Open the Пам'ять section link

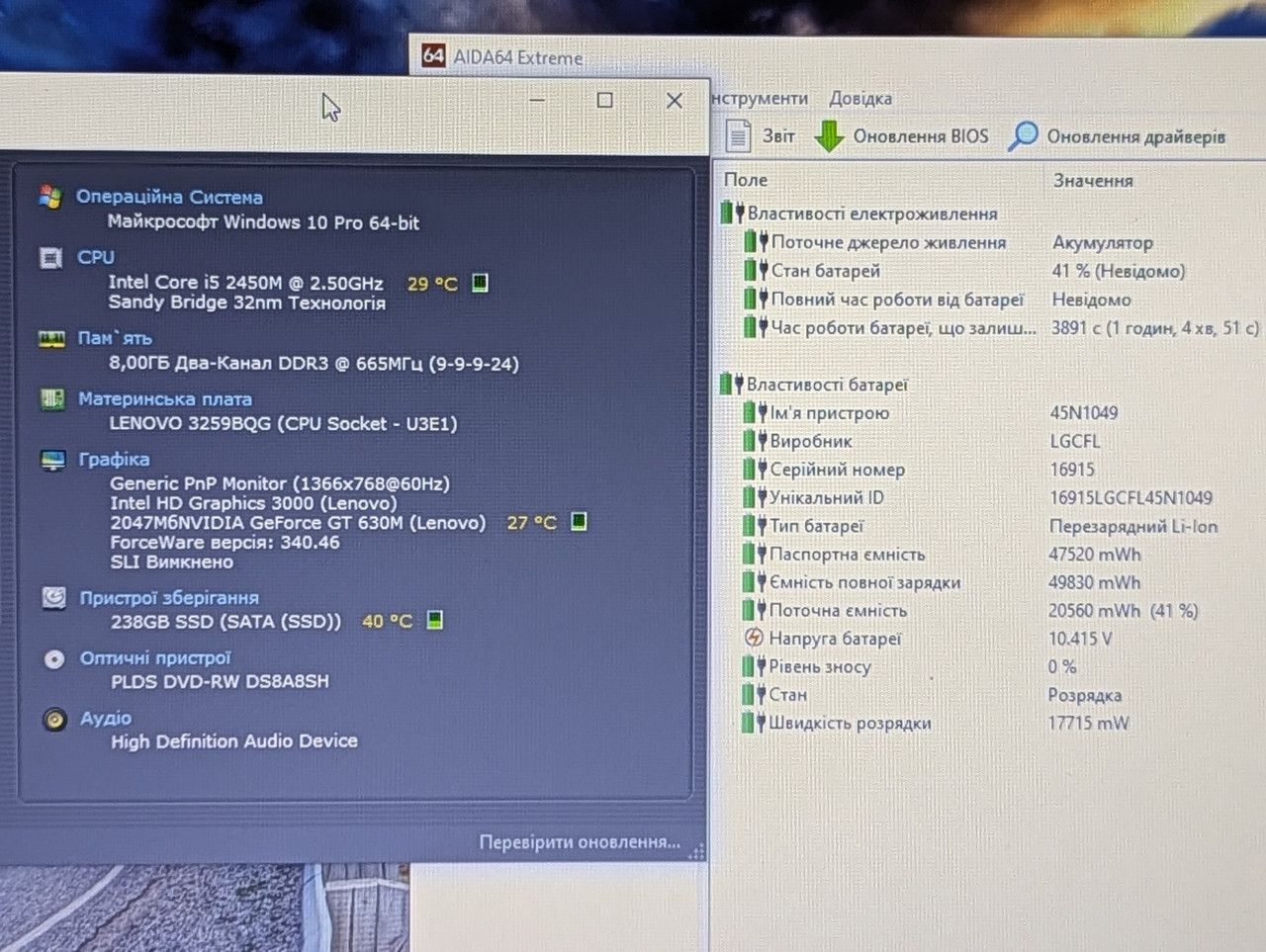pos(115,338)
